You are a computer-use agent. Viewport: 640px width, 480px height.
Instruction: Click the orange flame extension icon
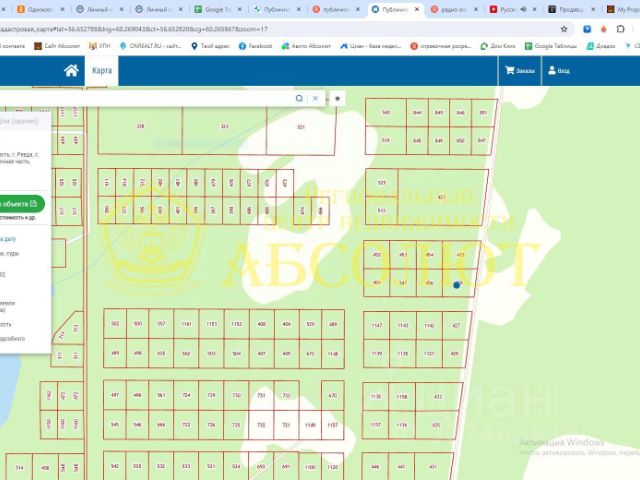coord(603,29)
